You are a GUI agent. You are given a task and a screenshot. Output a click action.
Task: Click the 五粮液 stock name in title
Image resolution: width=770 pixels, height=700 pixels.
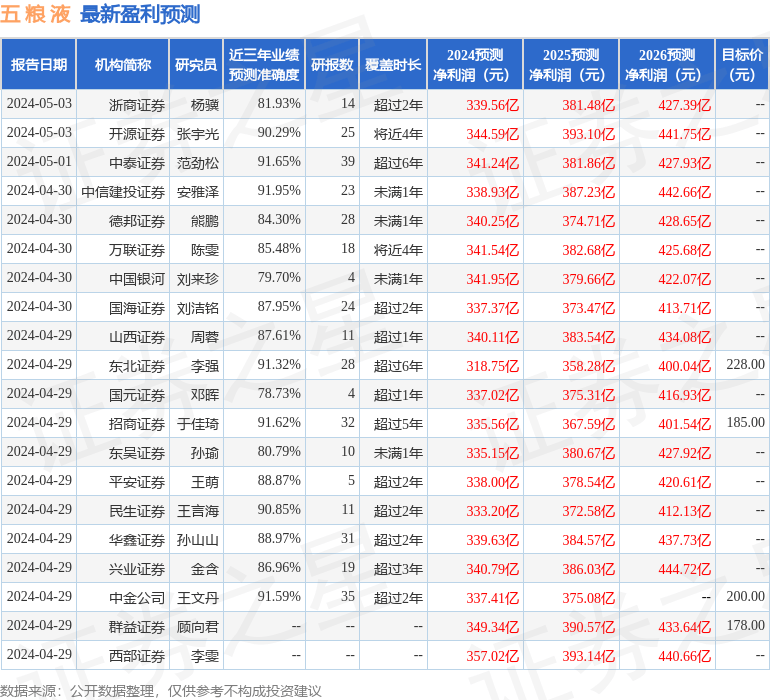(36, 15)
